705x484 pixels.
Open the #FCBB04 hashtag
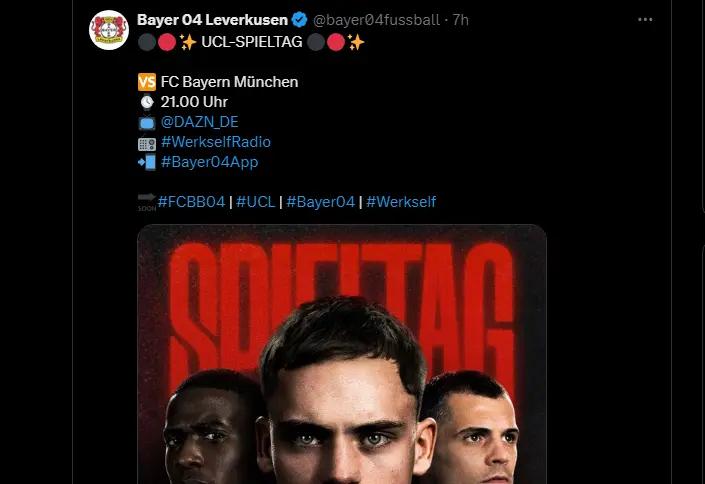click(191, 202)
